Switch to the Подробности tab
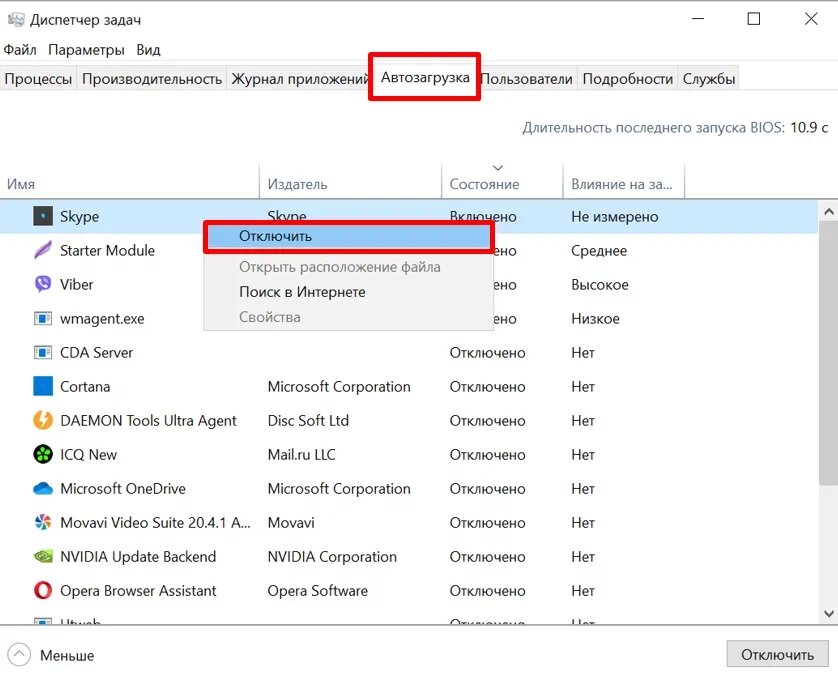The height and width of the screenshot is (684, 838). tap(627, 79)
